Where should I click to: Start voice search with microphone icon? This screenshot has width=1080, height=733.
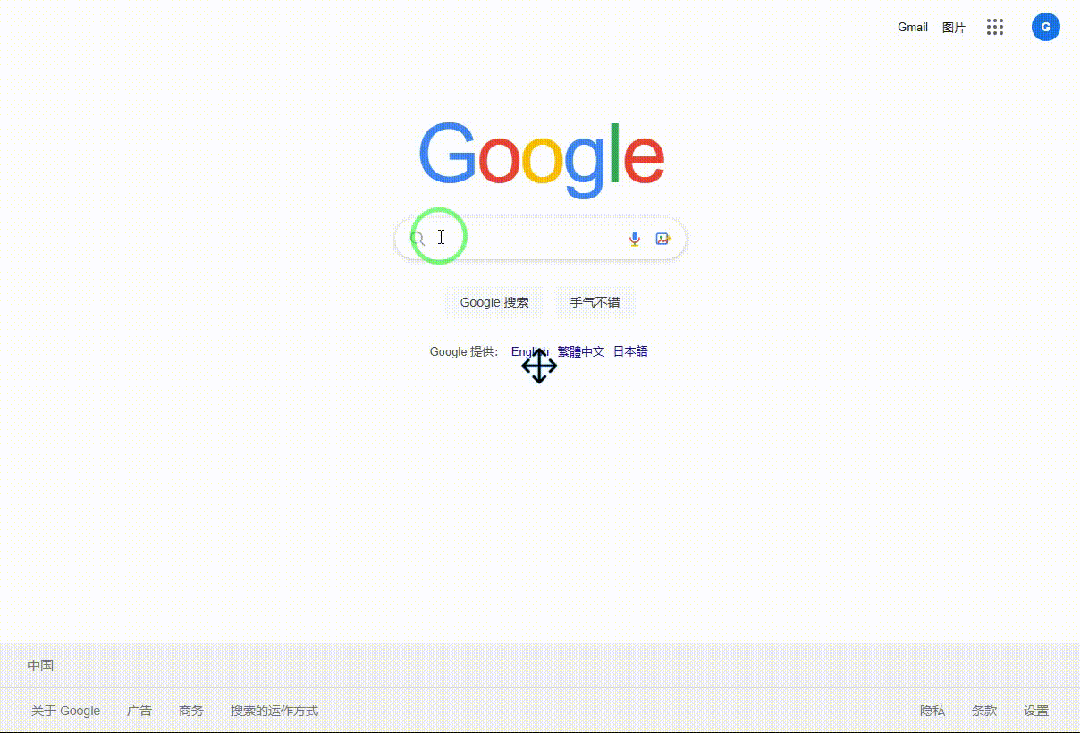pos(634,238)
